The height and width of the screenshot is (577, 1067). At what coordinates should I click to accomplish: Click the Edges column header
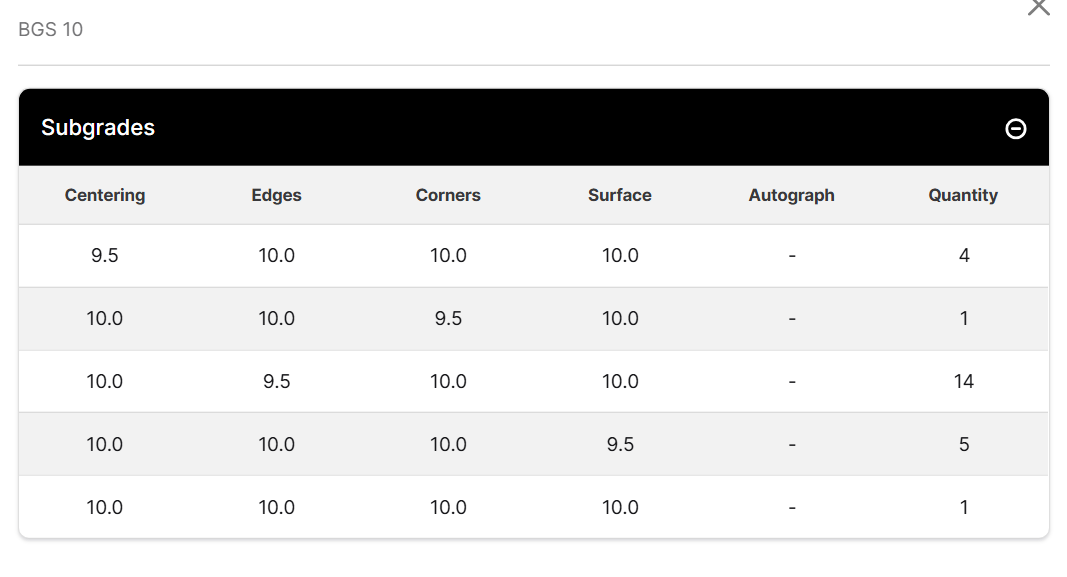(x=276, y=195)
